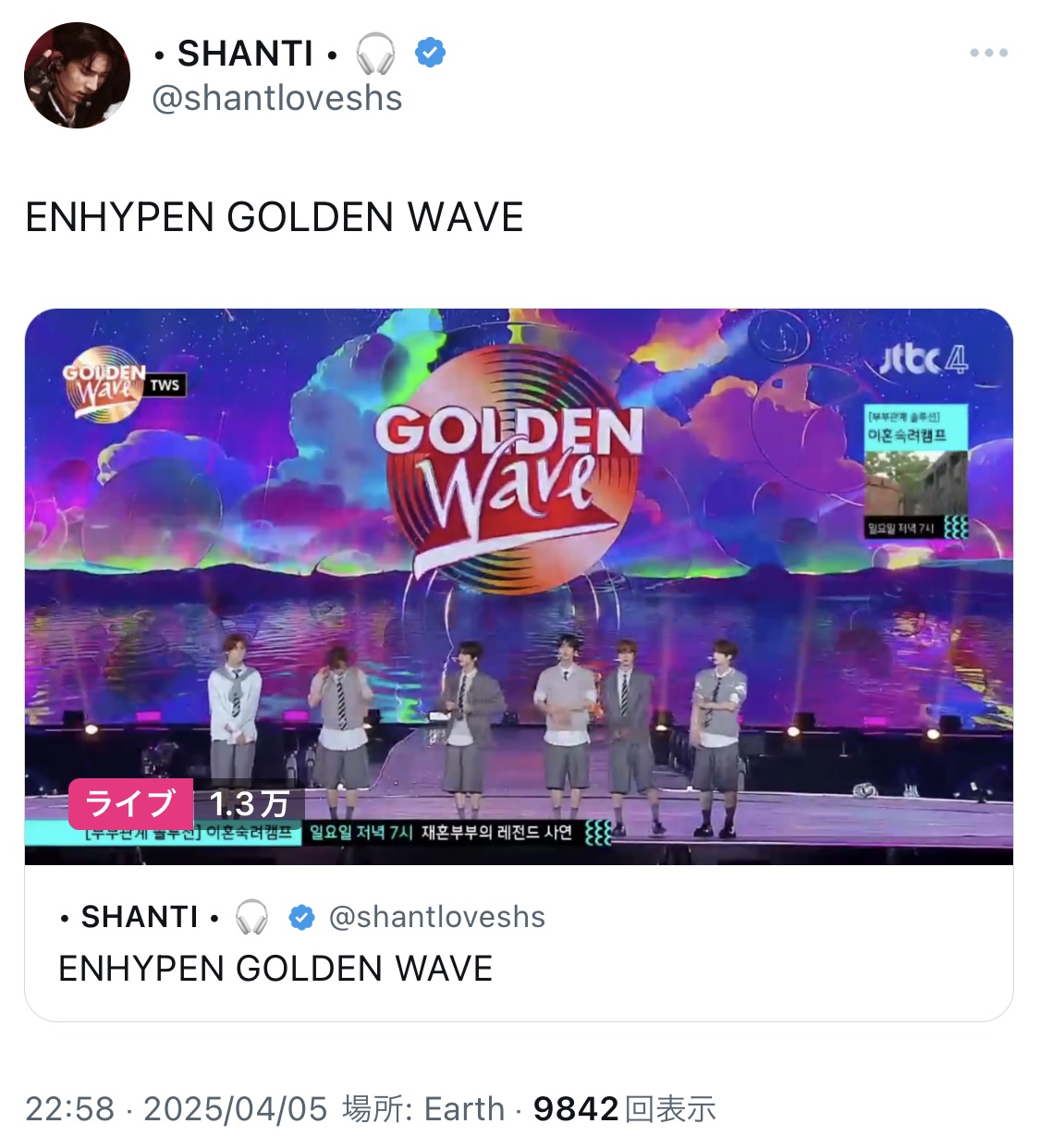The height and width of the screenshot is (1148, 1039).
Task: Click the 22:58 · 2025/04/05 timestamp
Action: pos(177,1108)
